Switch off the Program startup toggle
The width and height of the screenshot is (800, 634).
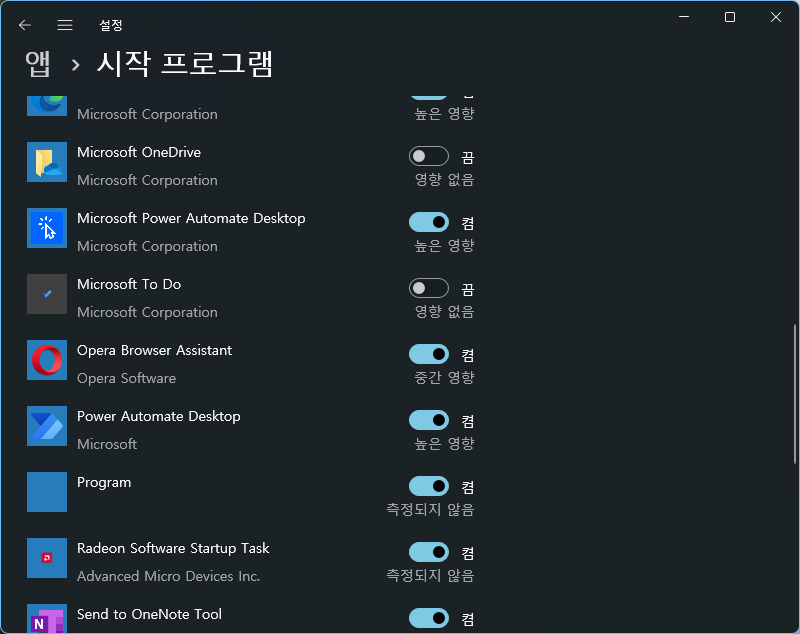pos(429,486)
